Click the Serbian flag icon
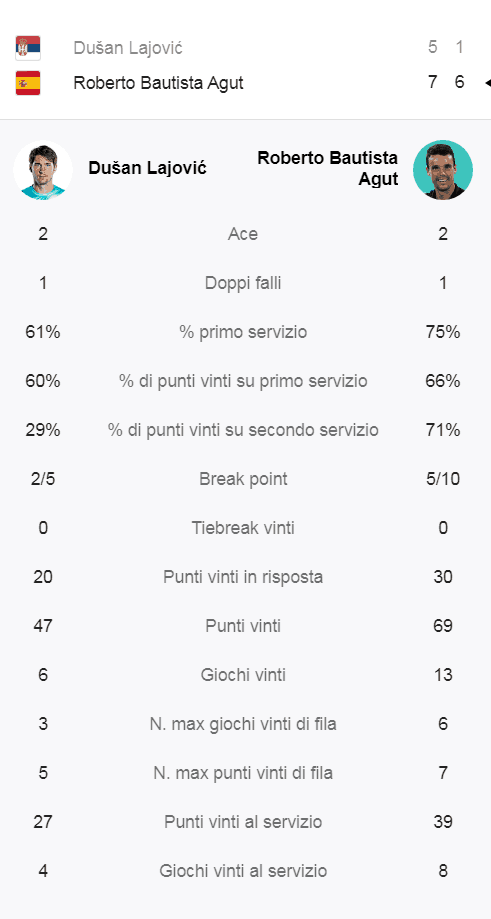Screen dimensions: 491x919 [28, 48]
